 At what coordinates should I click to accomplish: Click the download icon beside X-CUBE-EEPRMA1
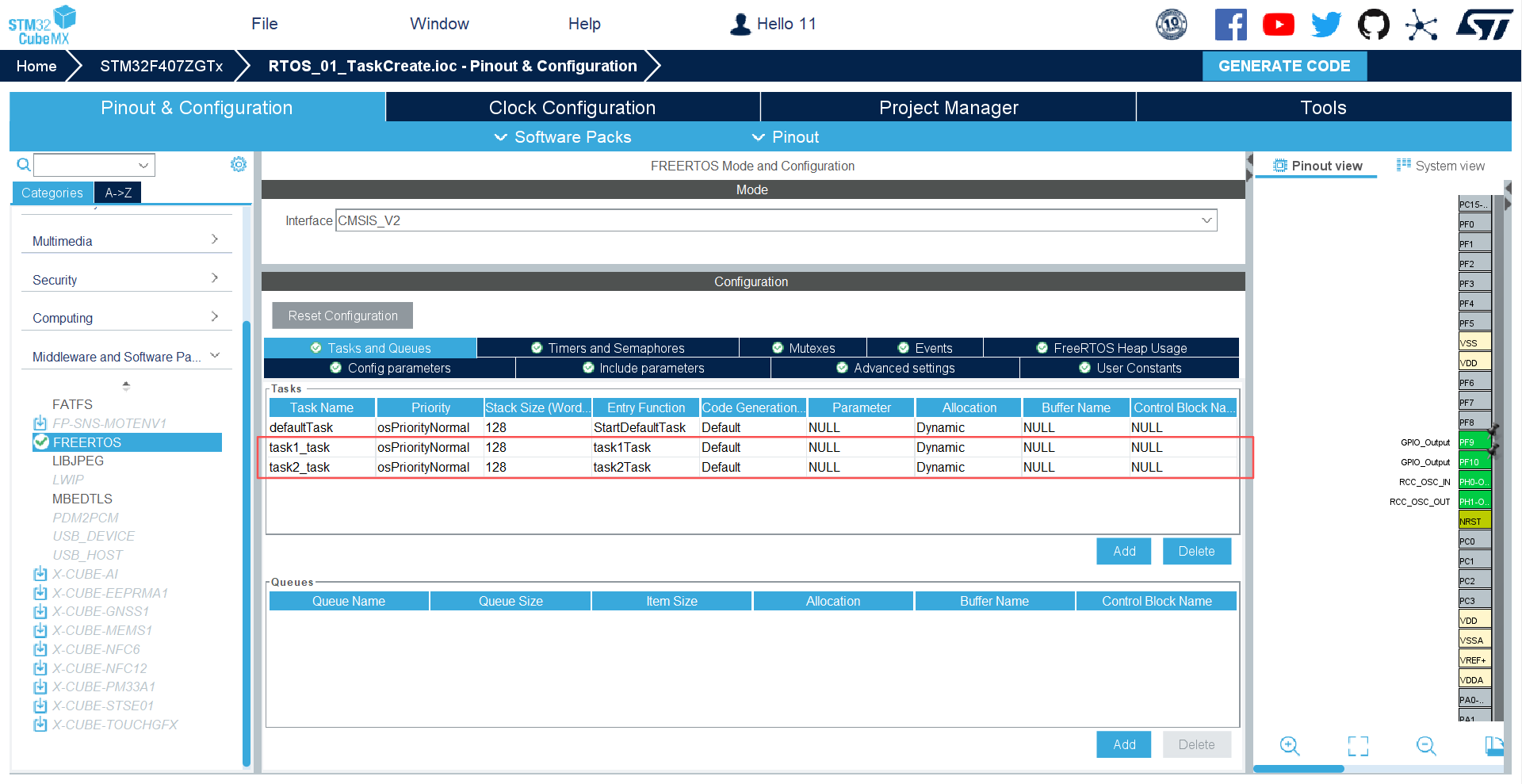[x=40, y=593]
